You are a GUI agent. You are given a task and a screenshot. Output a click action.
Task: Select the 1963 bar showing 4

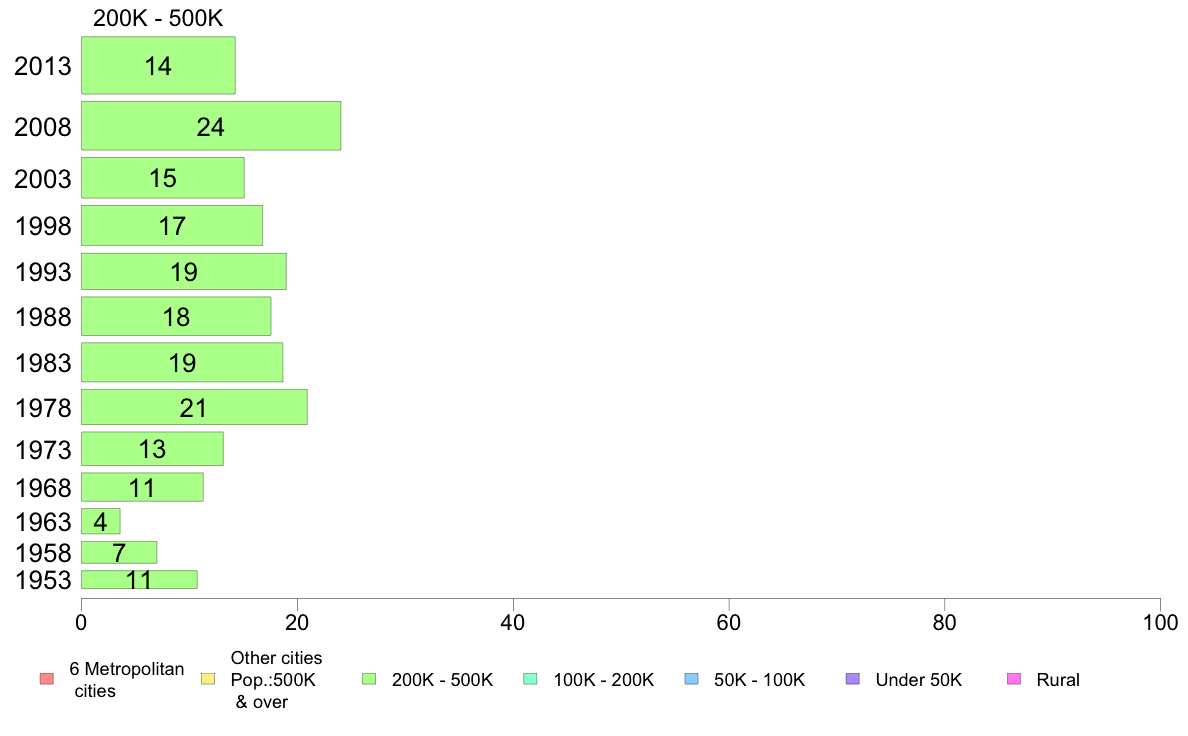(101, 521)
